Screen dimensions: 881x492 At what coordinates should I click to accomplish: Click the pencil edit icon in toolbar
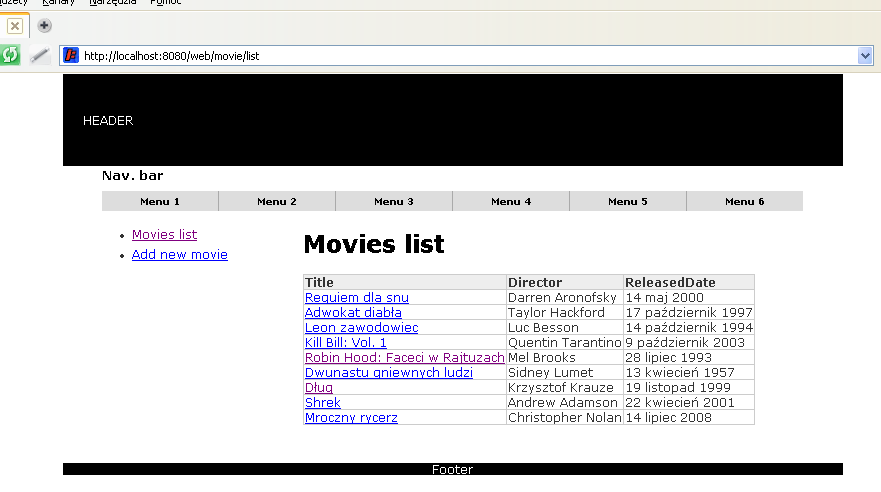[39, 55]
